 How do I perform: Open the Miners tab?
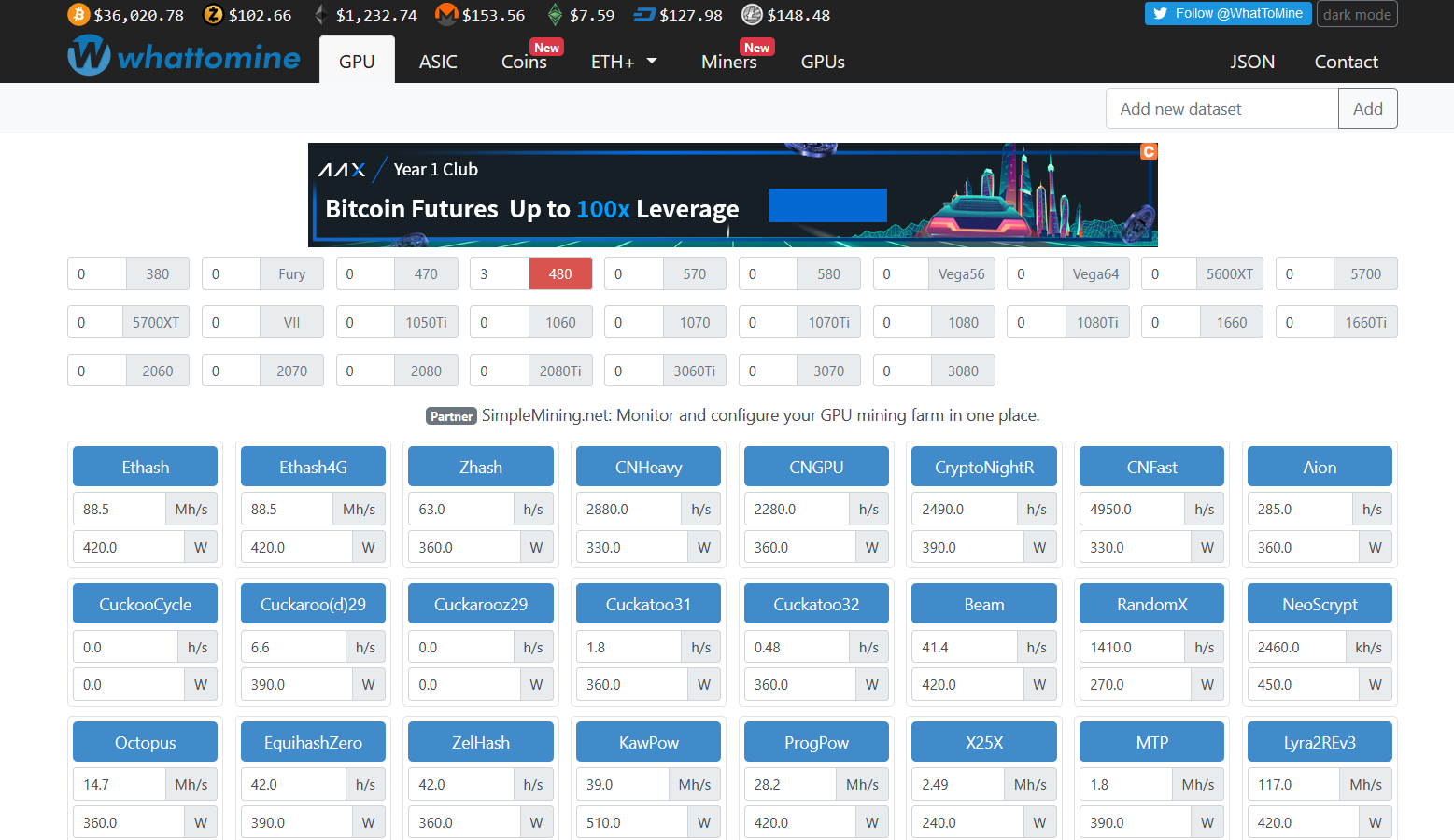(728, 62)
